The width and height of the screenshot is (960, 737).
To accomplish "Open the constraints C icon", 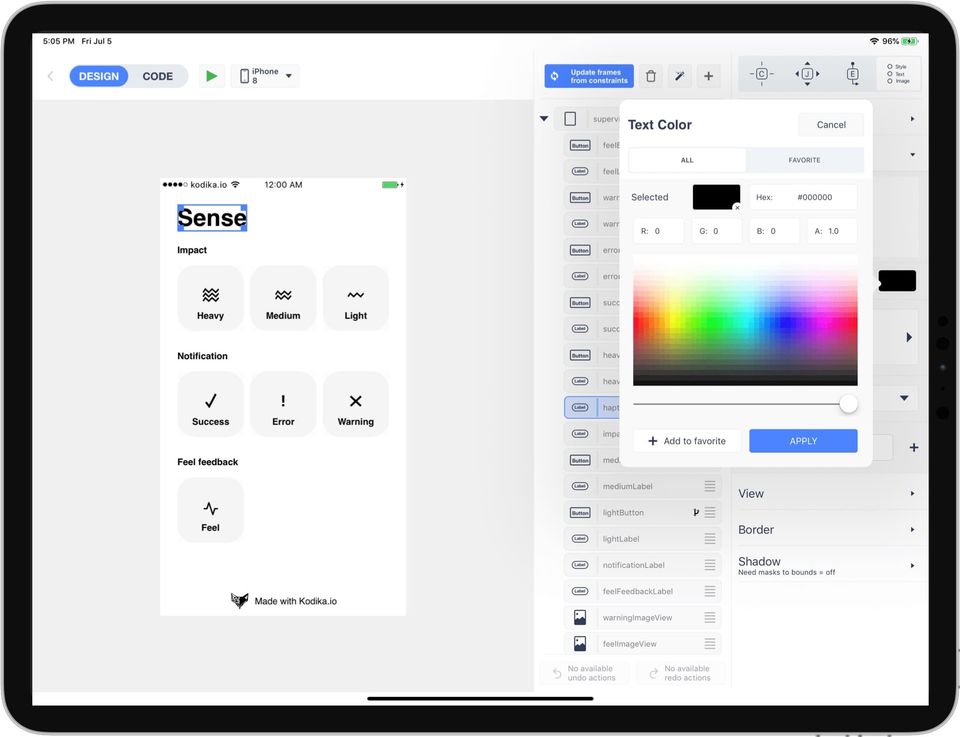I will click(762, 74).
